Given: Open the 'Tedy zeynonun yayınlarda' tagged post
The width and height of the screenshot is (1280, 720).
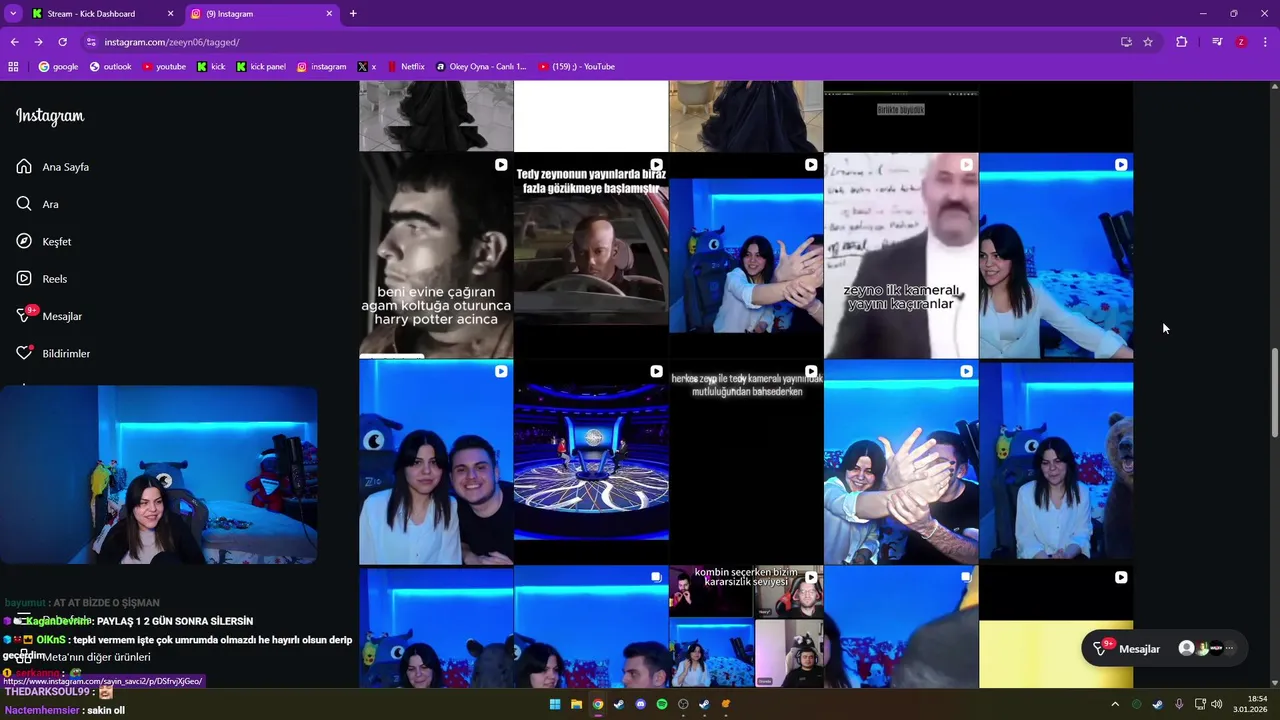Looking at the screenshot, I should [x=591, y=256].
